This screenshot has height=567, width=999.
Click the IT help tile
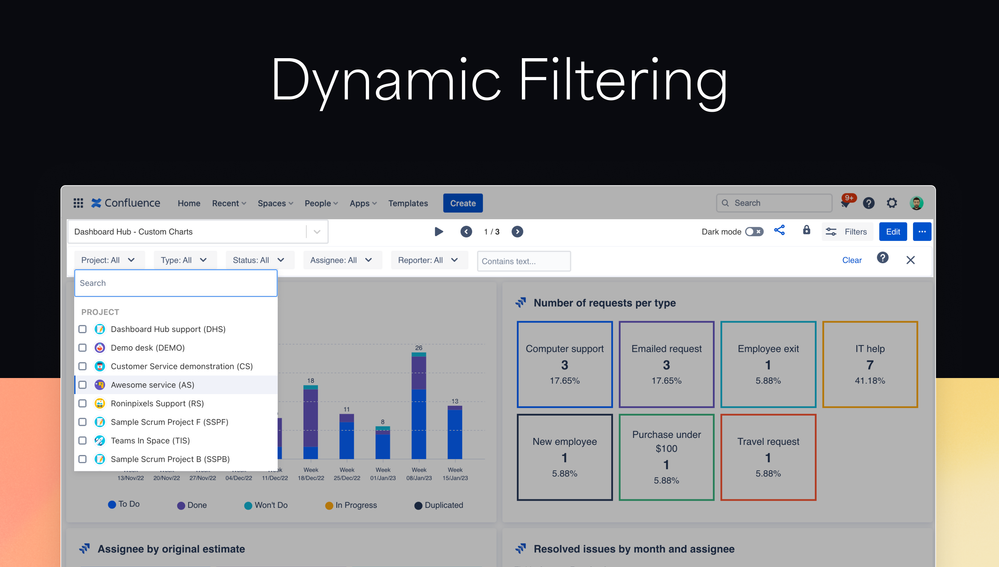(x=870, y=364)
